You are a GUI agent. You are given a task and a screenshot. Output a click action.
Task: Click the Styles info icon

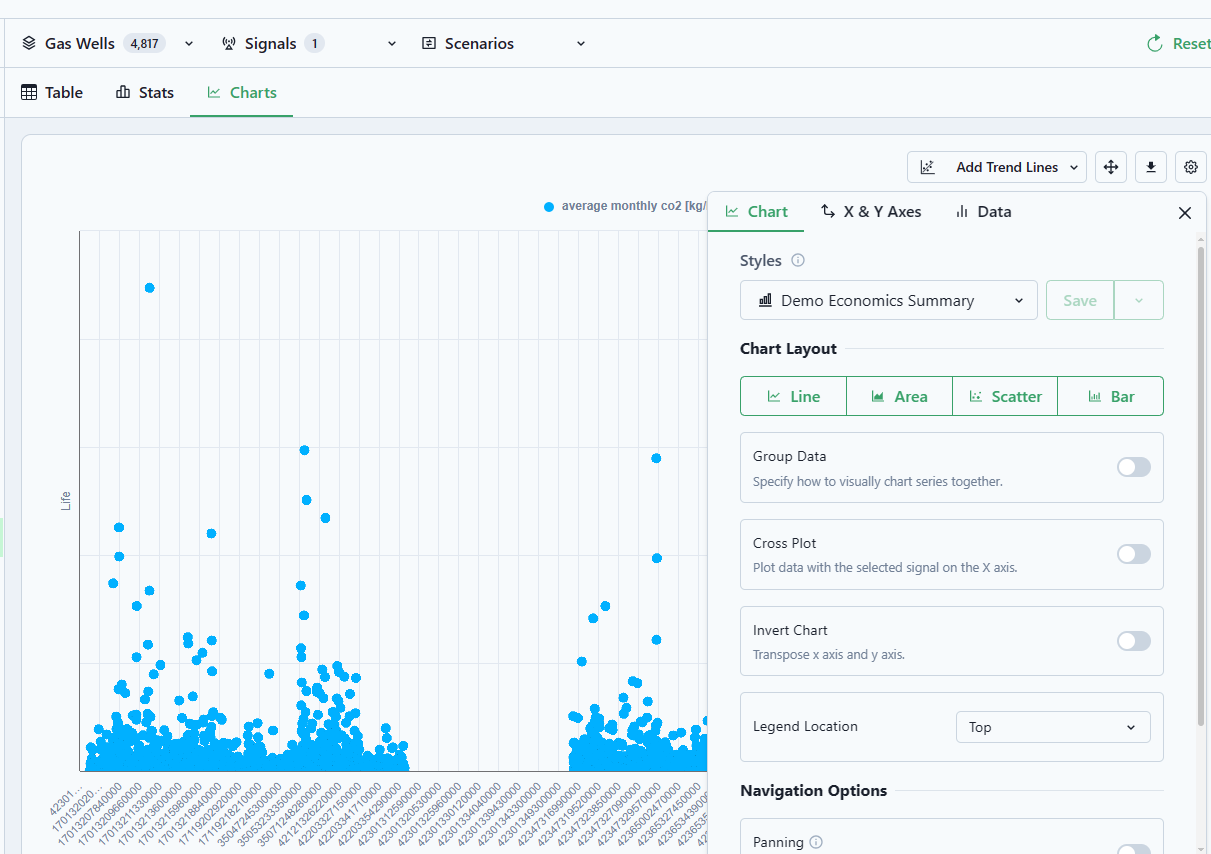[x=798, y=260]
